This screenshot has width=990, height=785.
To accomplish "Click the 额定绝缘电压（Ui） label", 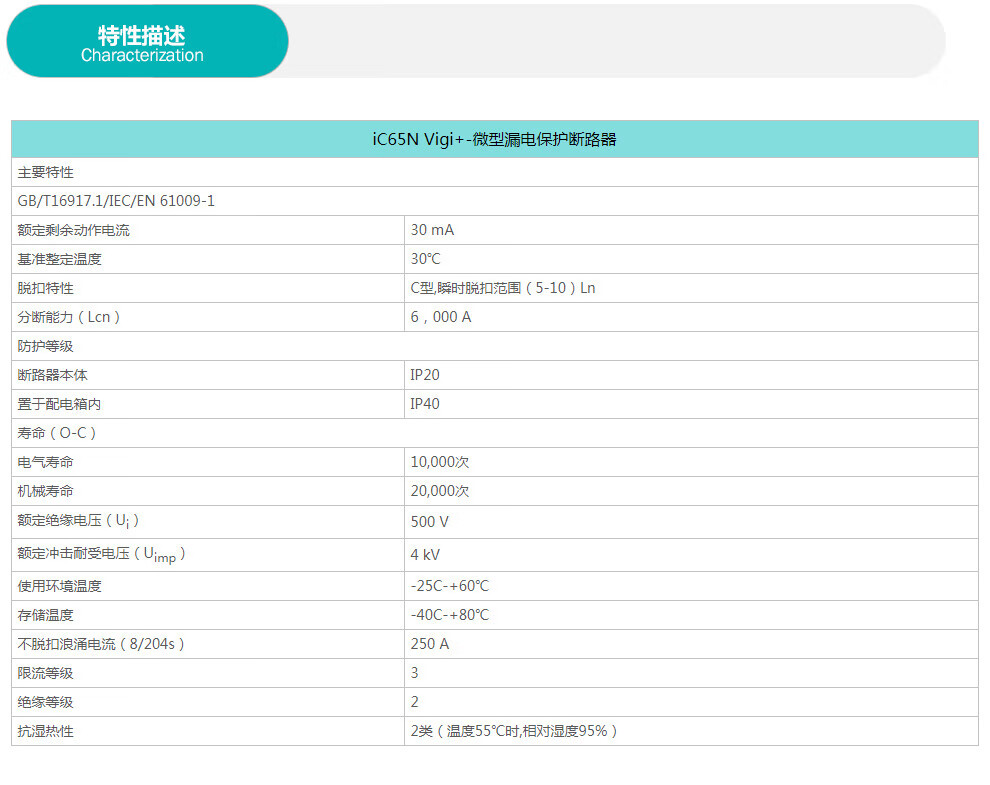I will pos(78,521).
